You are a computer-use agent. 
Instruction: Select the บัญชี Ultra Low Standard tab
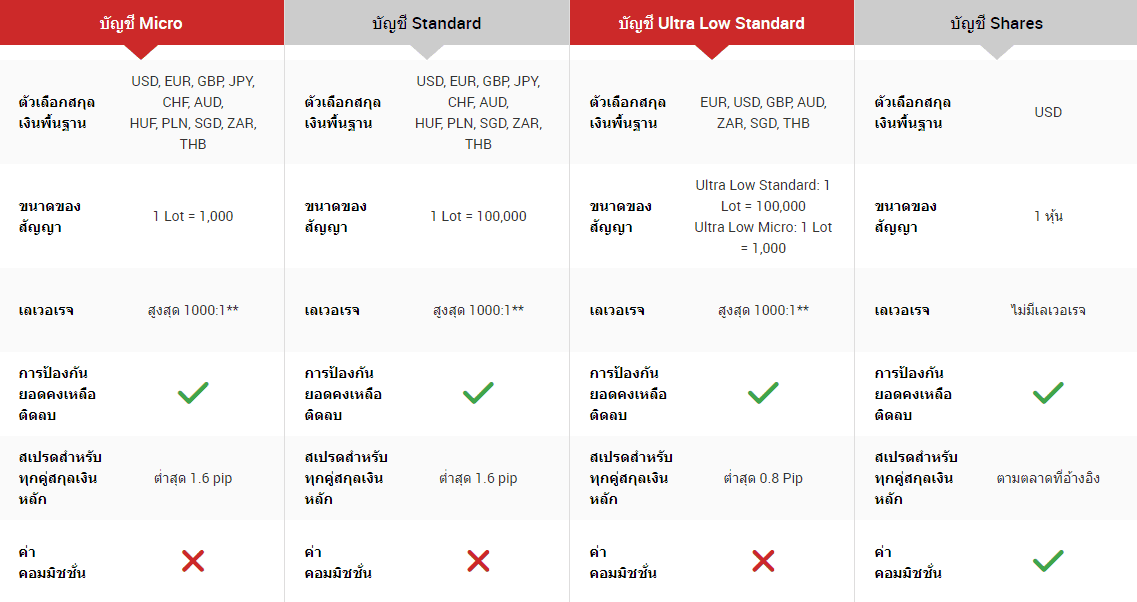tap(711, 22)
